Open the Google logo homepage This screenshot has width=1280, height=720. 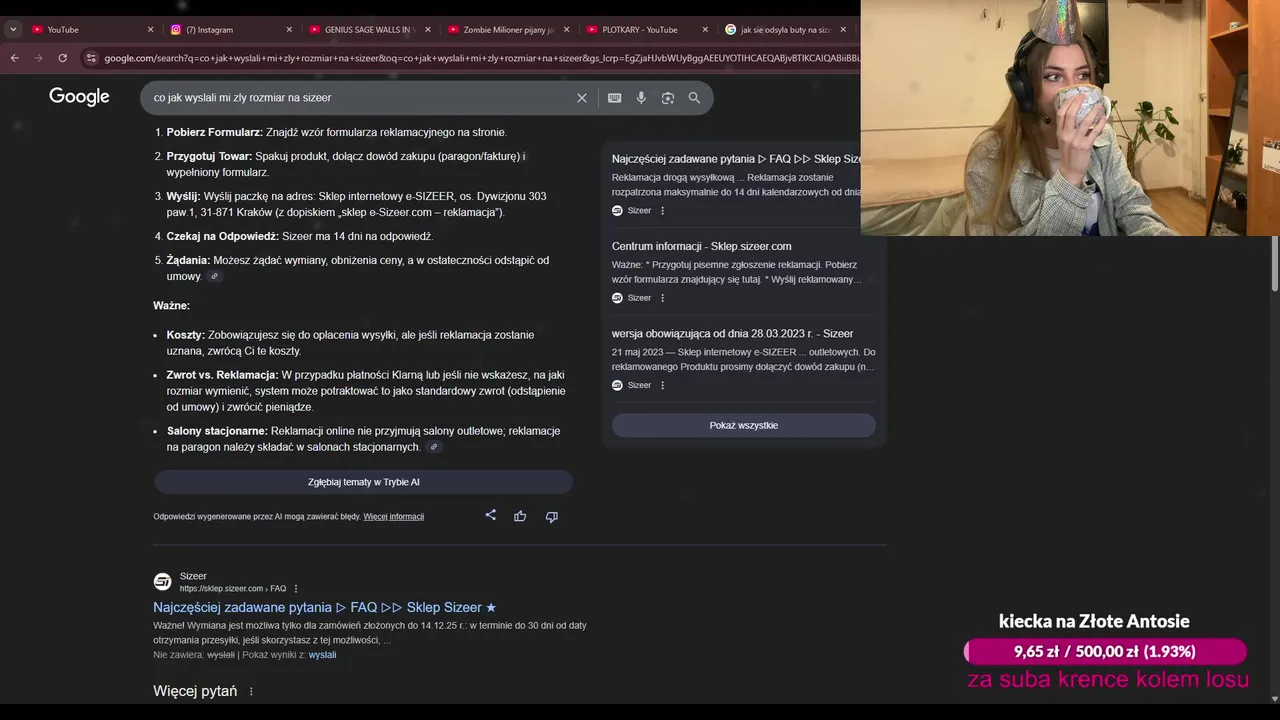[x=79, y=97]
